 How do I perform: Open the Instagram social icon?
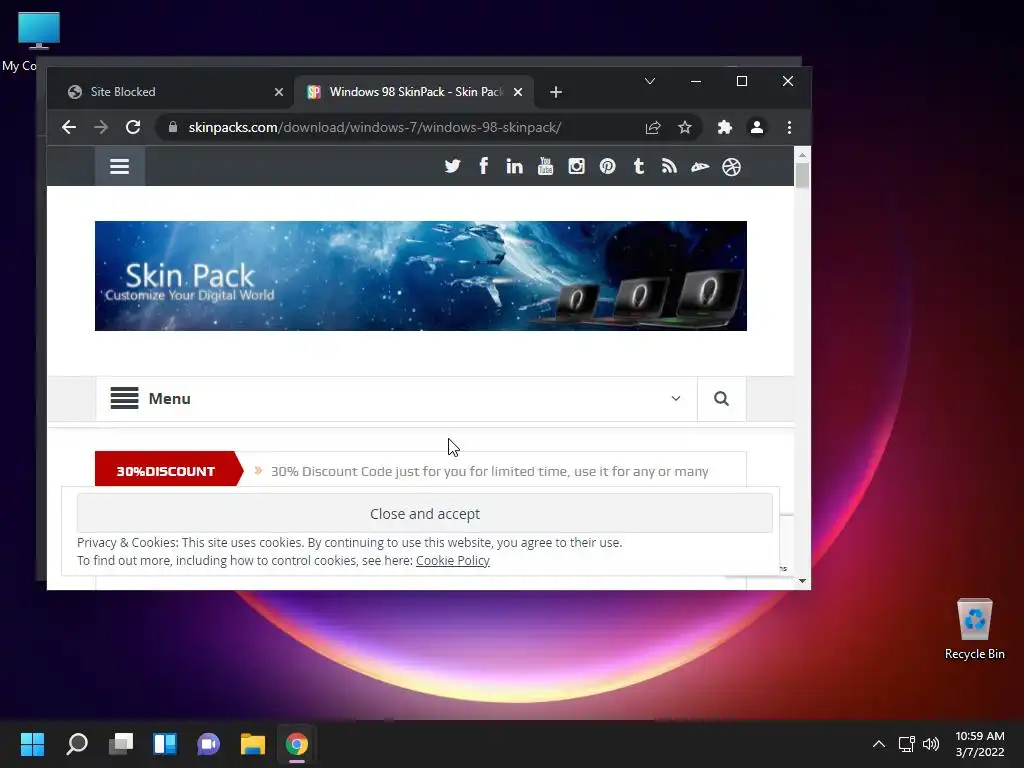click(576, 167)
